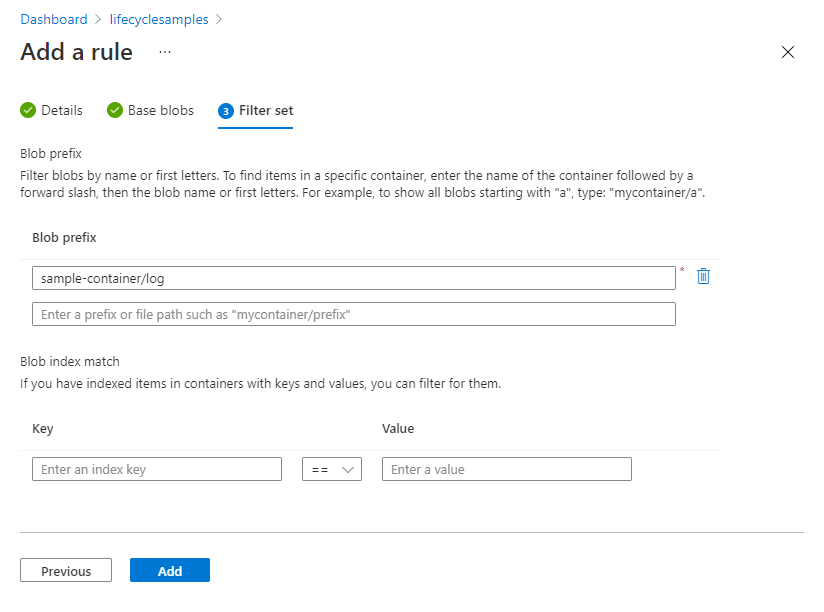Click the green checkmark on Details step

click(27, 110)
